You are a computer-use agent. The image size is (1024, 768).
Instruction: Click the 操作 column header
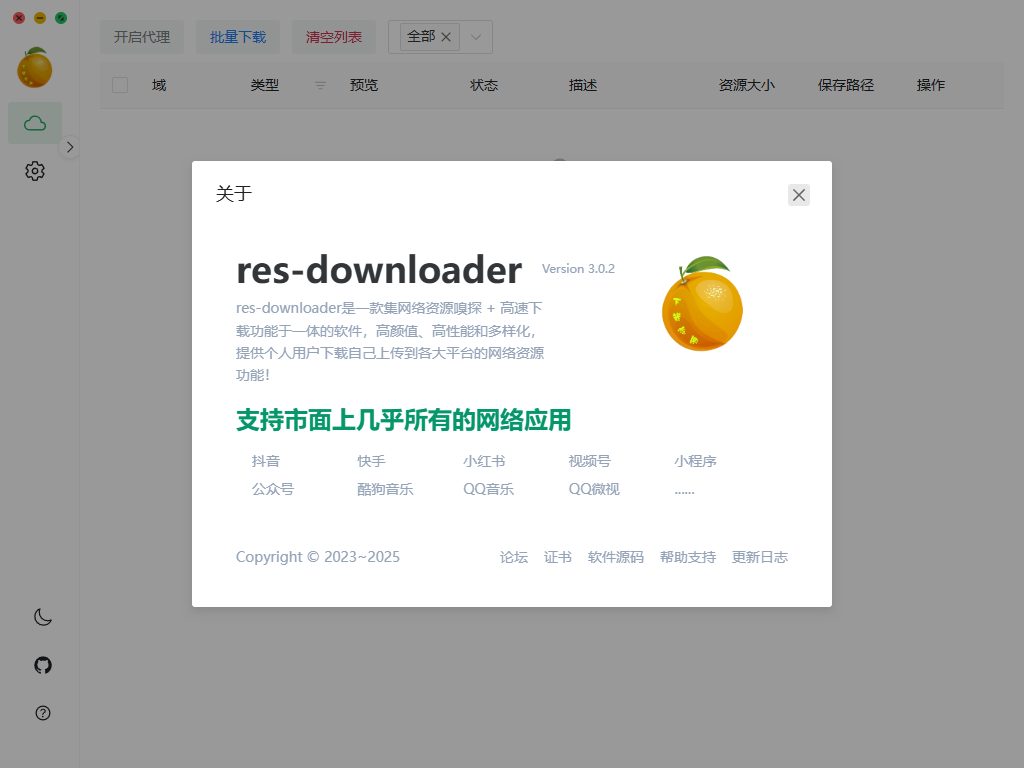pos(931,85)
